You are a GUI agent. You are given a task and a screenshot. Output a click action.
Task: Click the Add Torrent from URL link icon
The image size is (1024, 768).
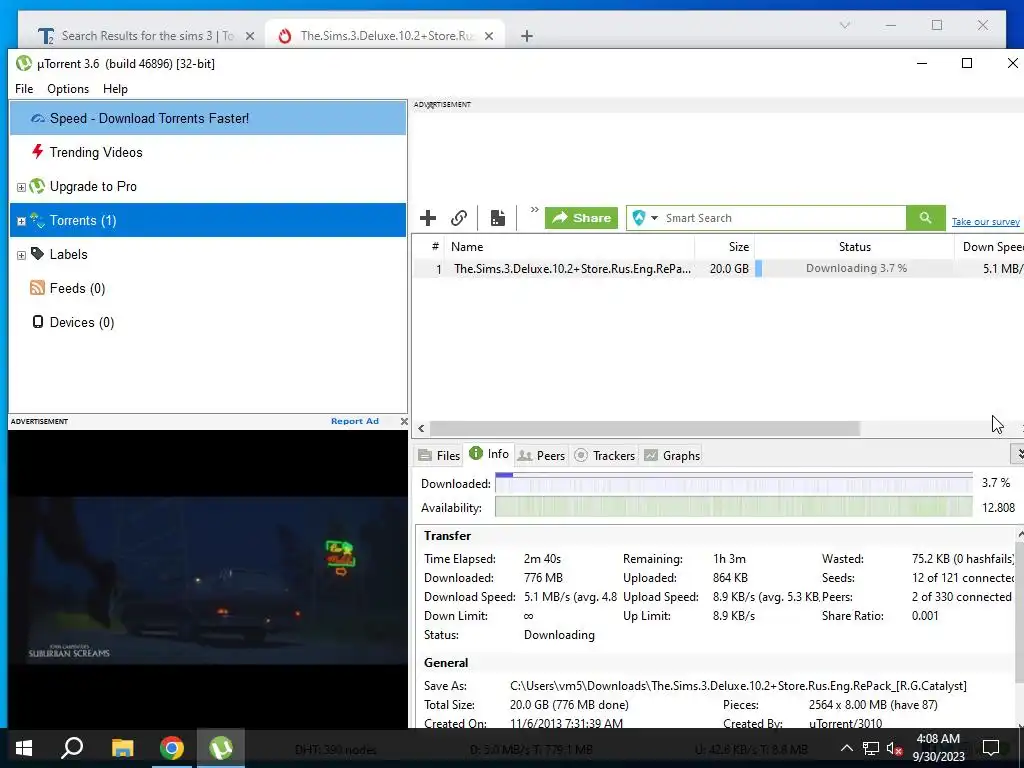click(x=459, y=218)
